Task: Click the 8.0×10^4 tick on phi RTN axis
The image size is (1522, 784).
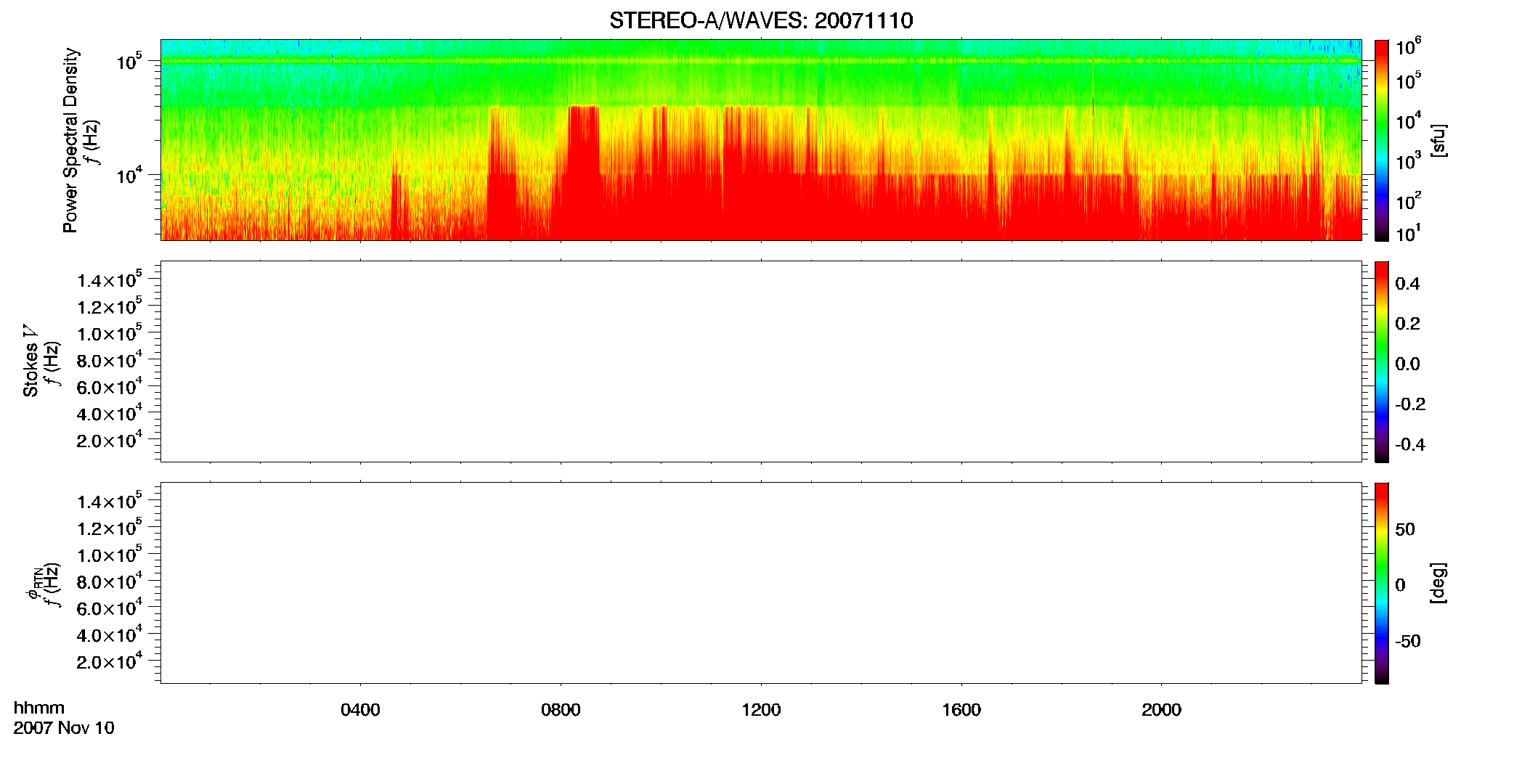Action: [x=110, y=580]
